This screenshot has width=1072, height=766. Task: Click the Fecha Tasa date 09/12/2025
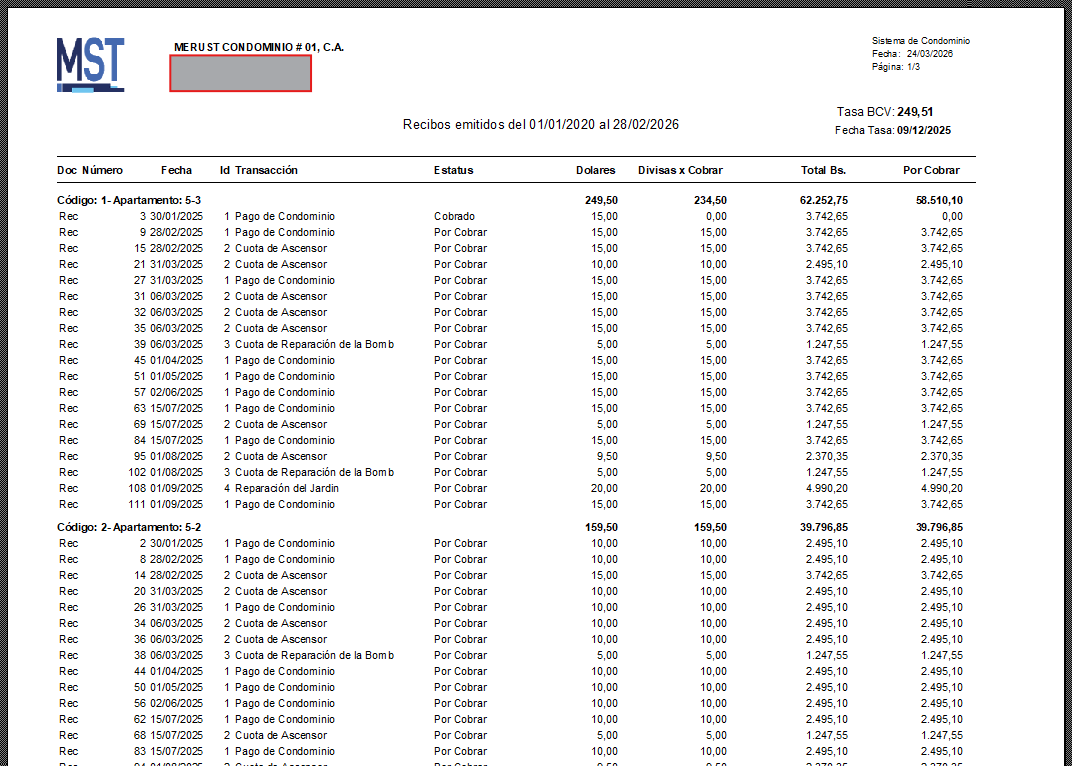click(x=924, y=130)
